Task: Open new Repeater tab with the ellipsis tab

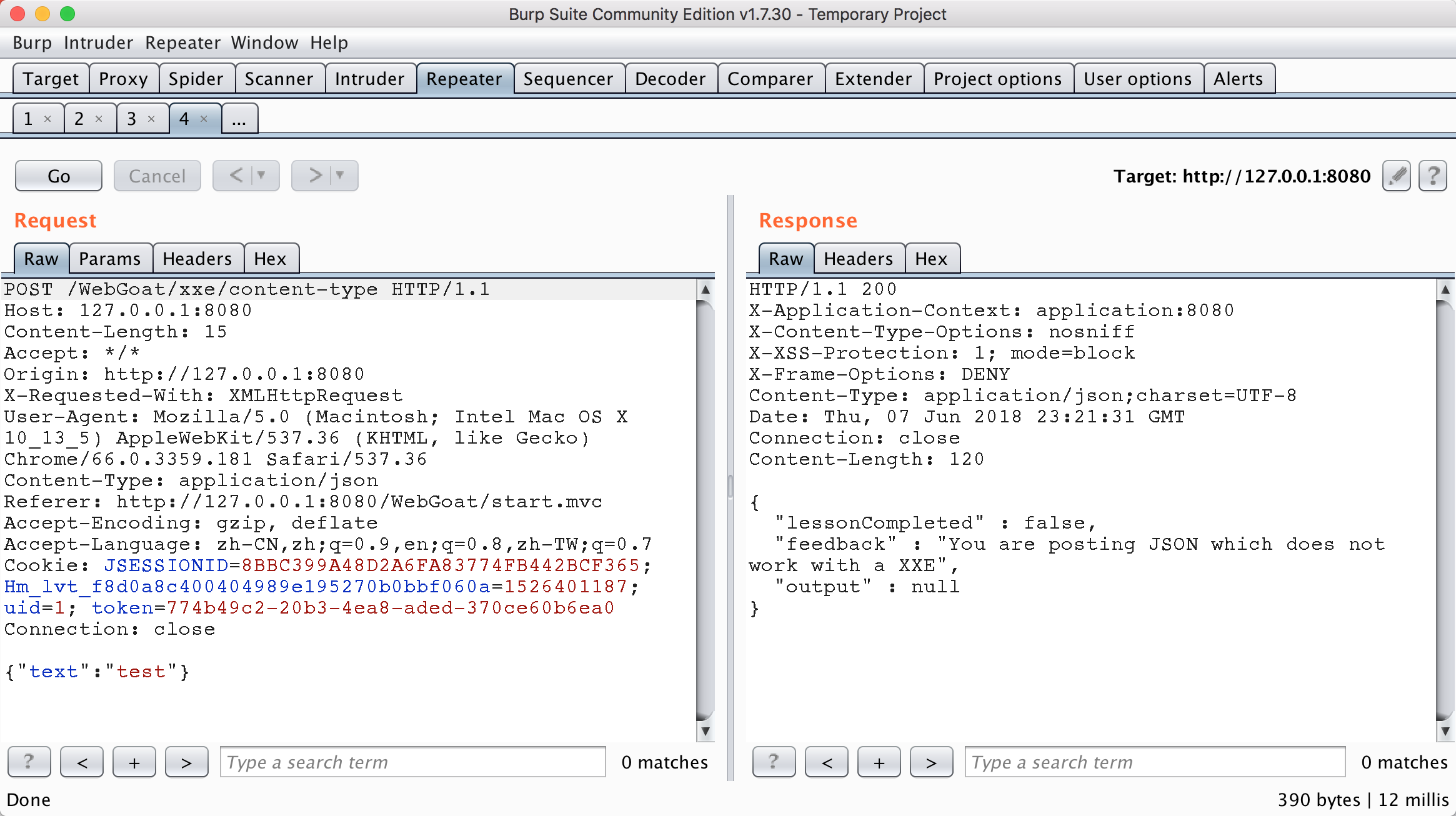Action: [239, 118]
